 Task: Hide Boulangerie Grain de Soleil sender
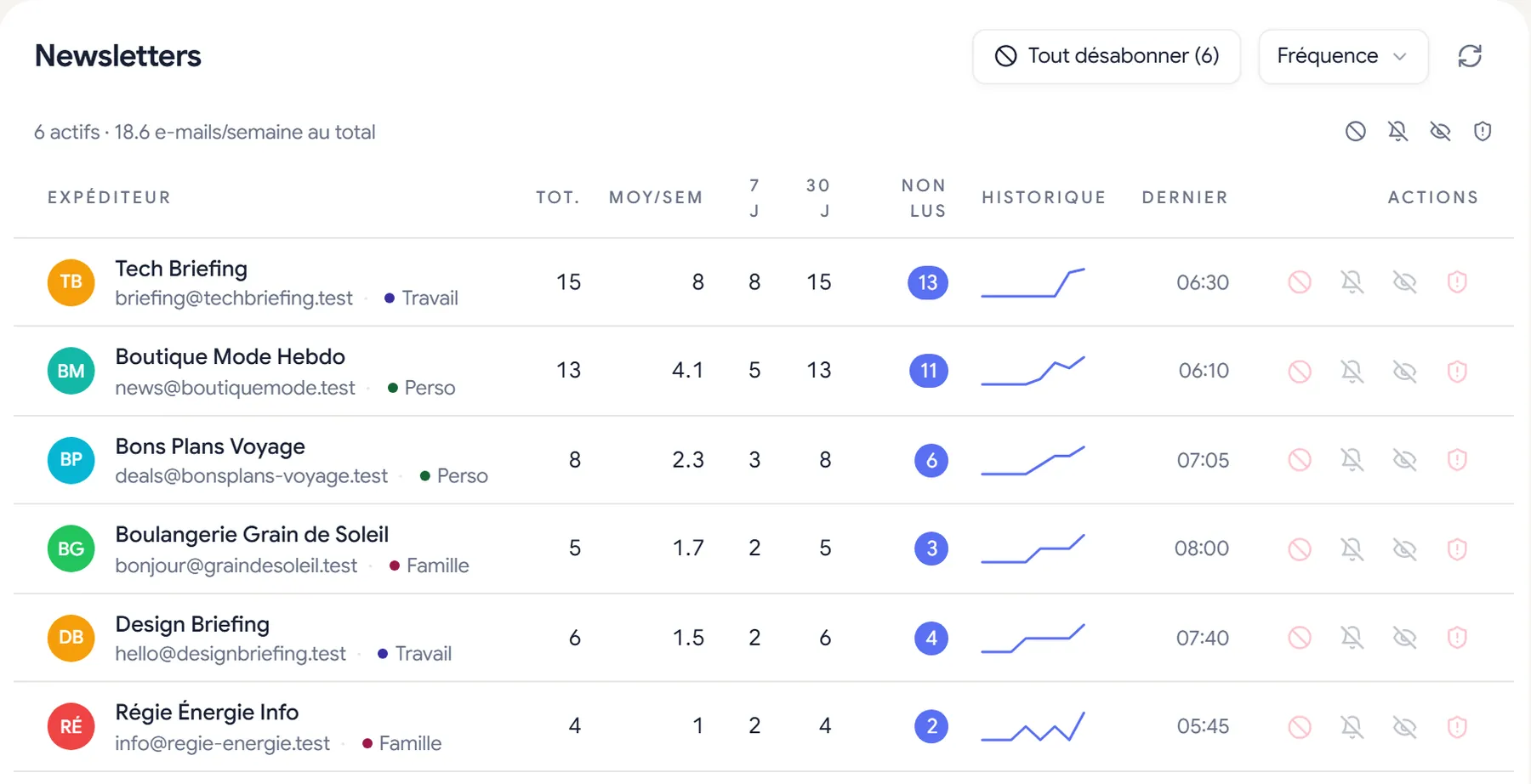(1405, 549)
